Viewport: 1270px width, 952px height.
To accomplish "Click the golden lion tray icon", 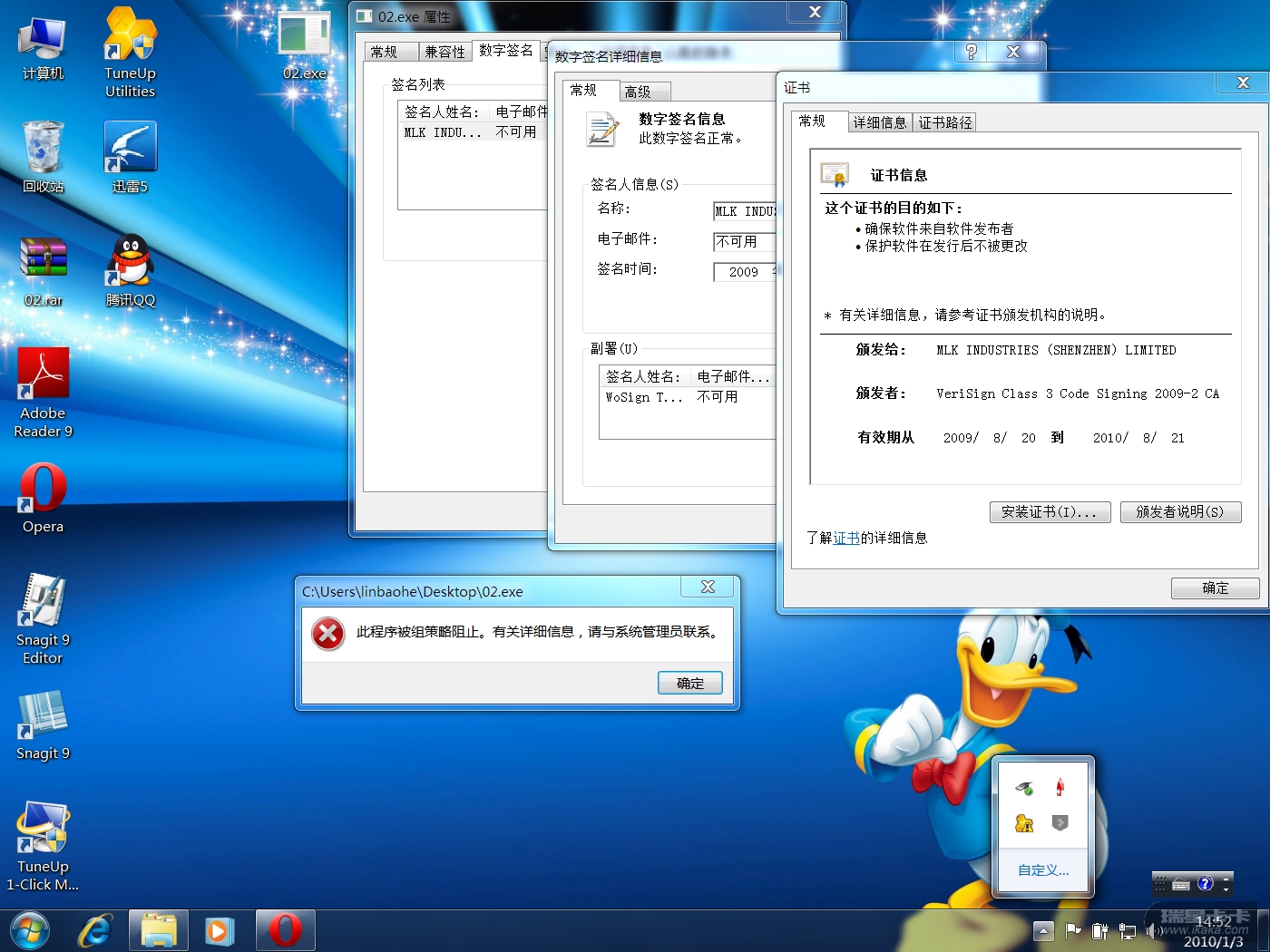I will [x=1024, y=823].
